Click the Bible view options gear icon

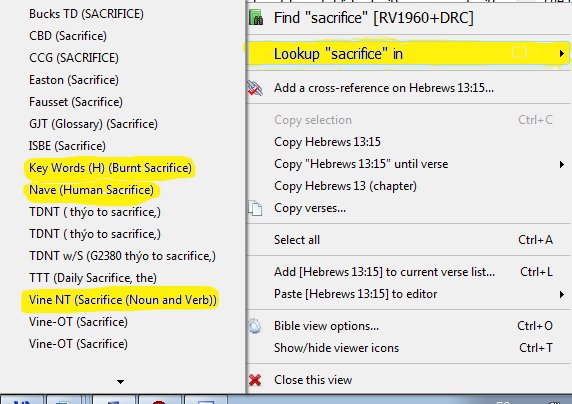tap(255, 326)
